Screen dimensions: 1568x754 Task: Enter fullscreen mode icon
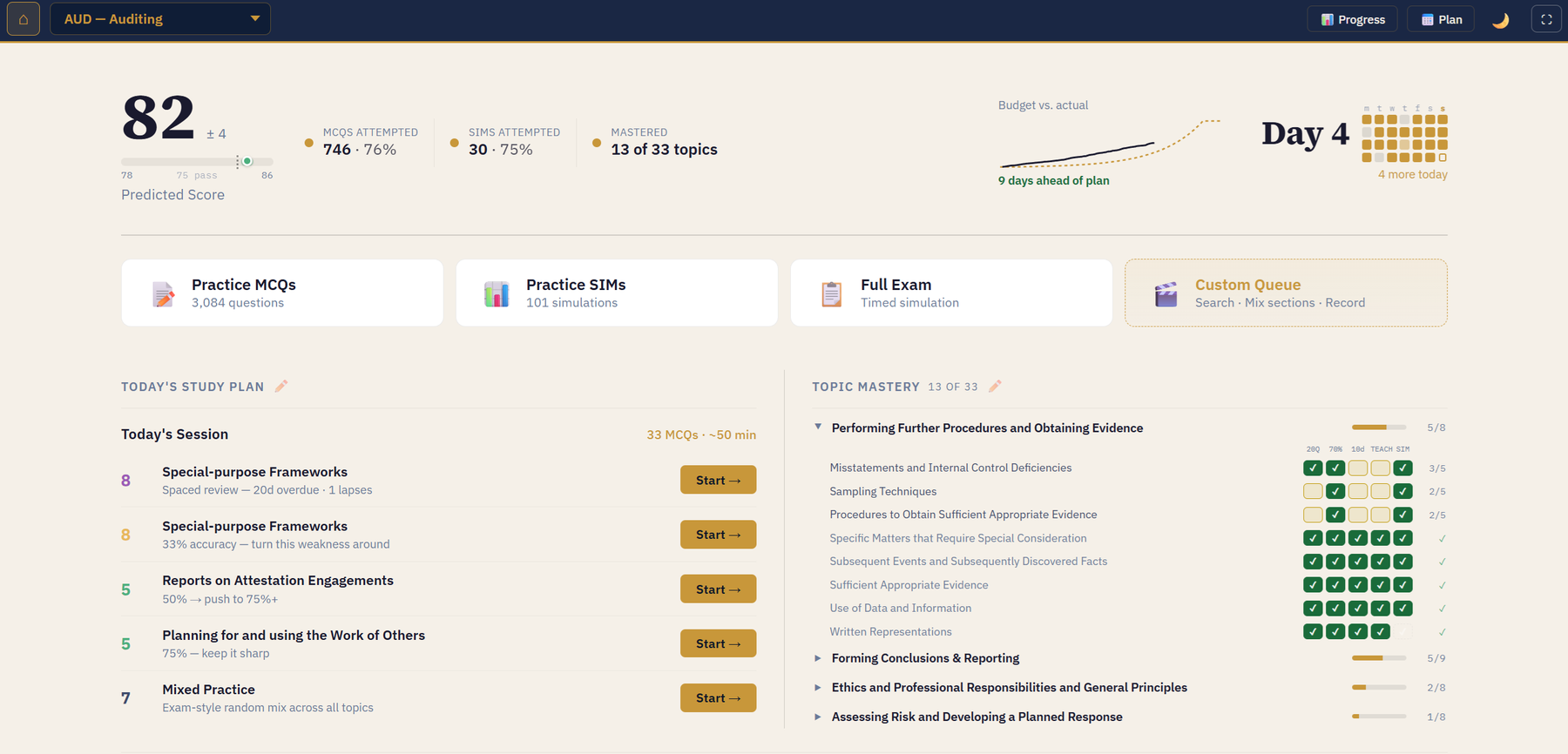1546,19
